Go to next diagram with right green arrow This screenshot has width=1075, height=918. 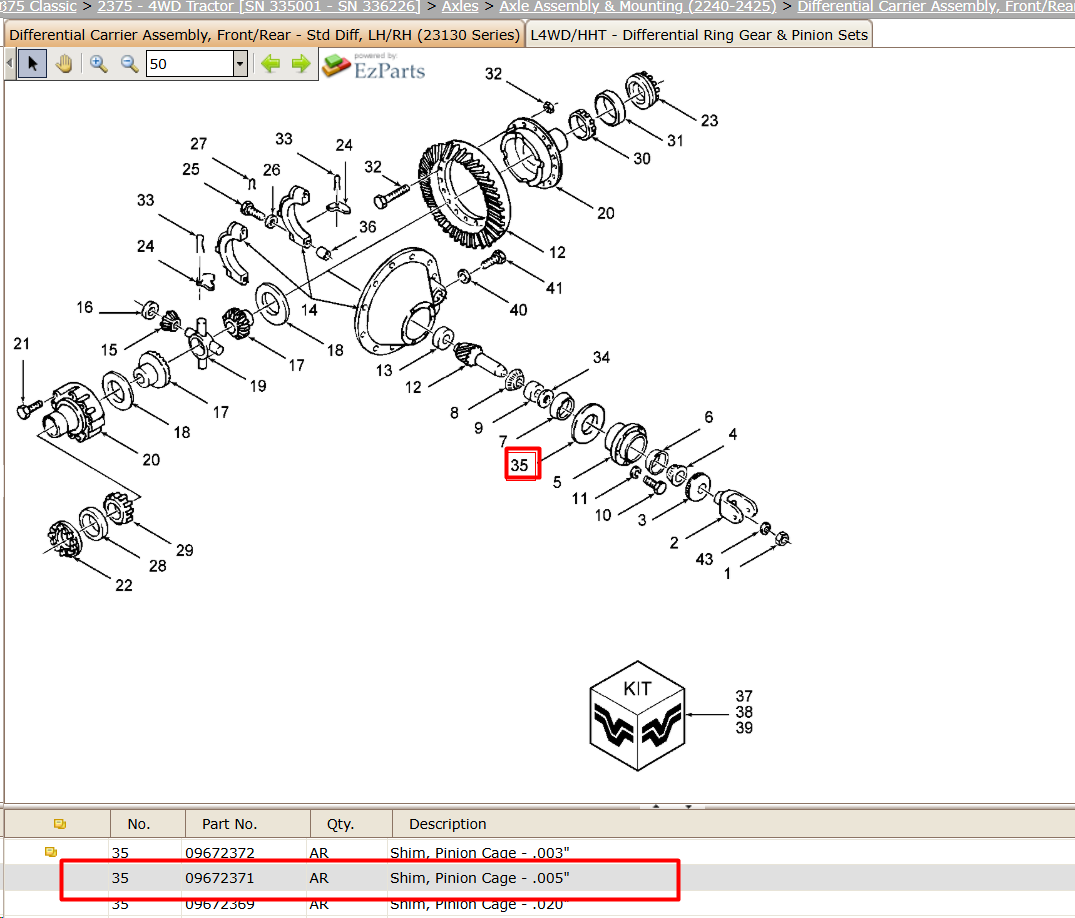point(301,64)
